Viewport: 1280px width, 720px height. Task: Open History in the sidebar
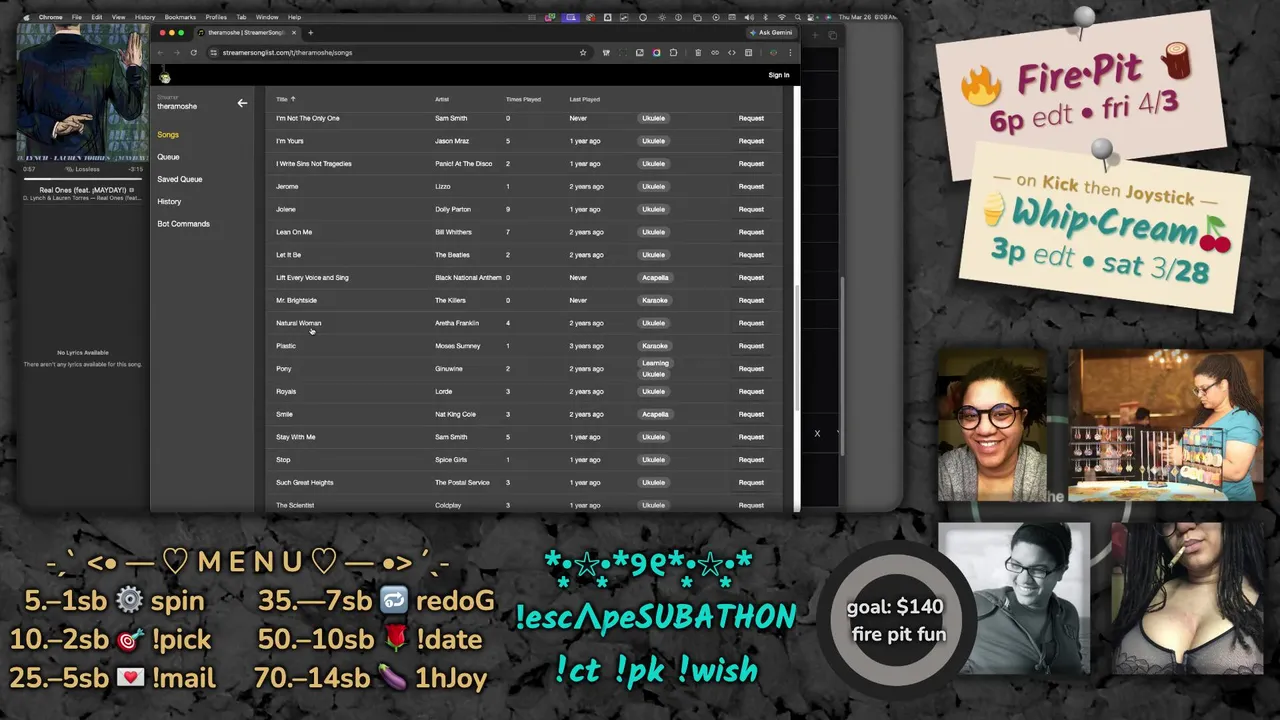(x=169, y=201)
